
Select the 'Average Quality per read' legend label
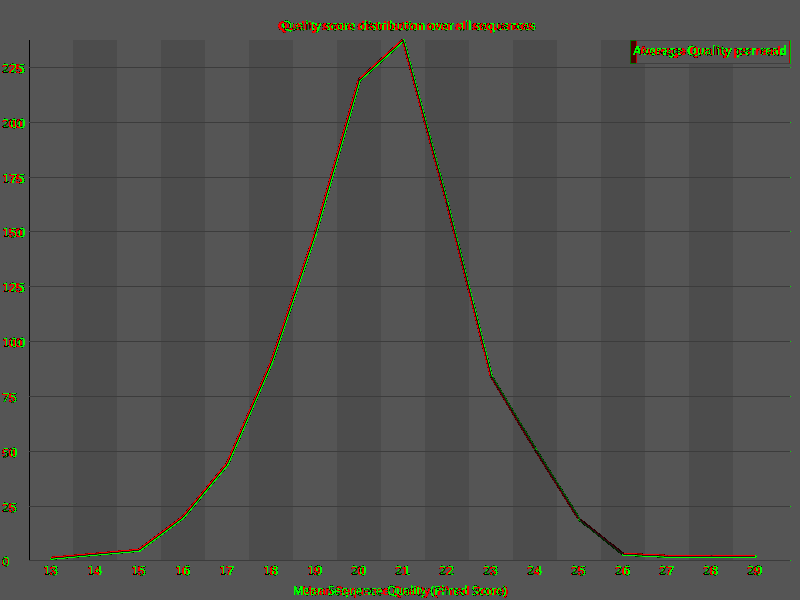pyautogui.click(x=710, y=51)
